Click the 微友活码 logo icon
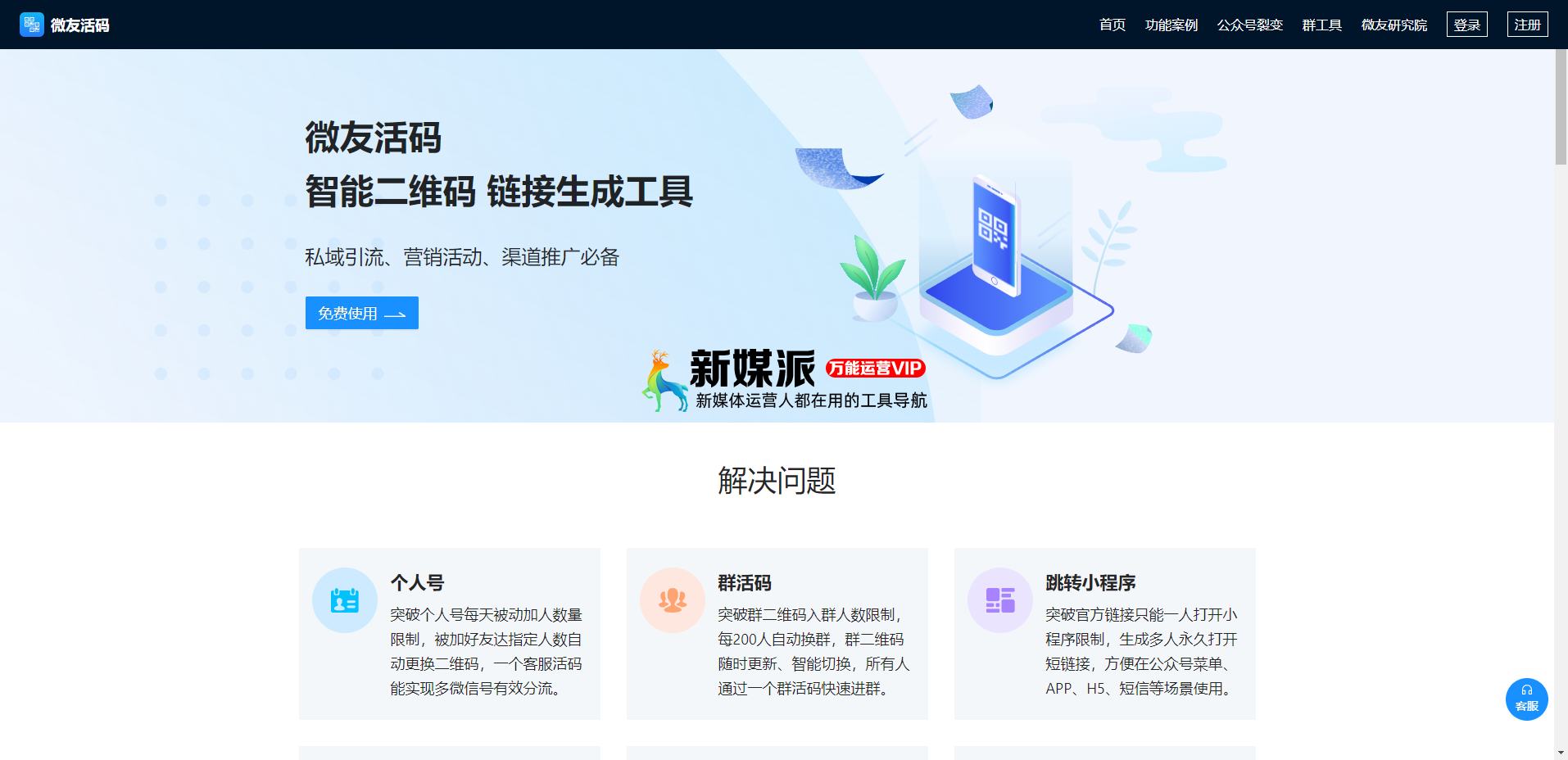Image resolution: width=1568 pixels, height=760 pixels. (32, 25)
